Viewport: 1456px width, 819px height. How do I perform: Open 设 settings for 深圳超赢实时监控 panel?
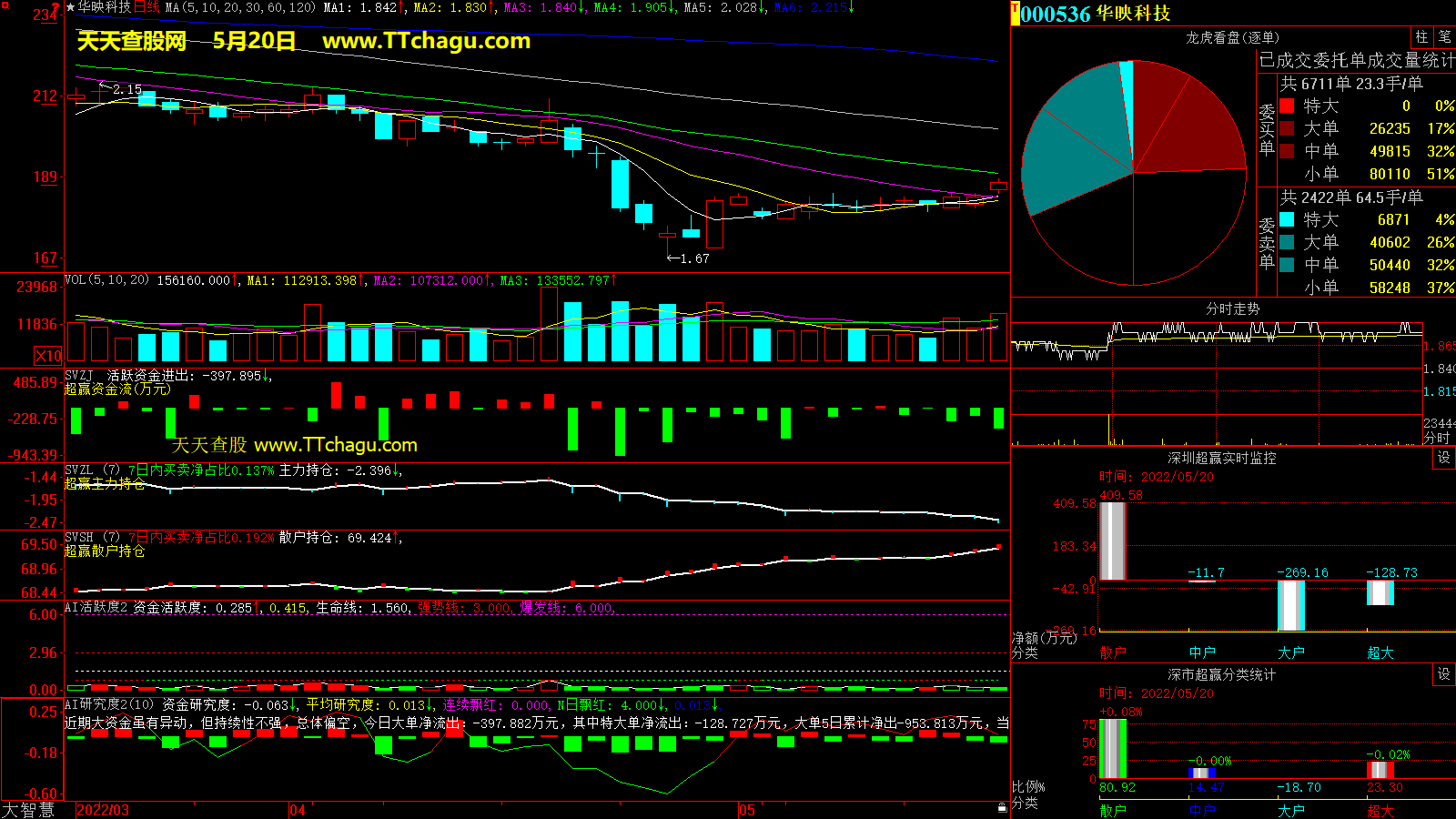pos(1444,458)
